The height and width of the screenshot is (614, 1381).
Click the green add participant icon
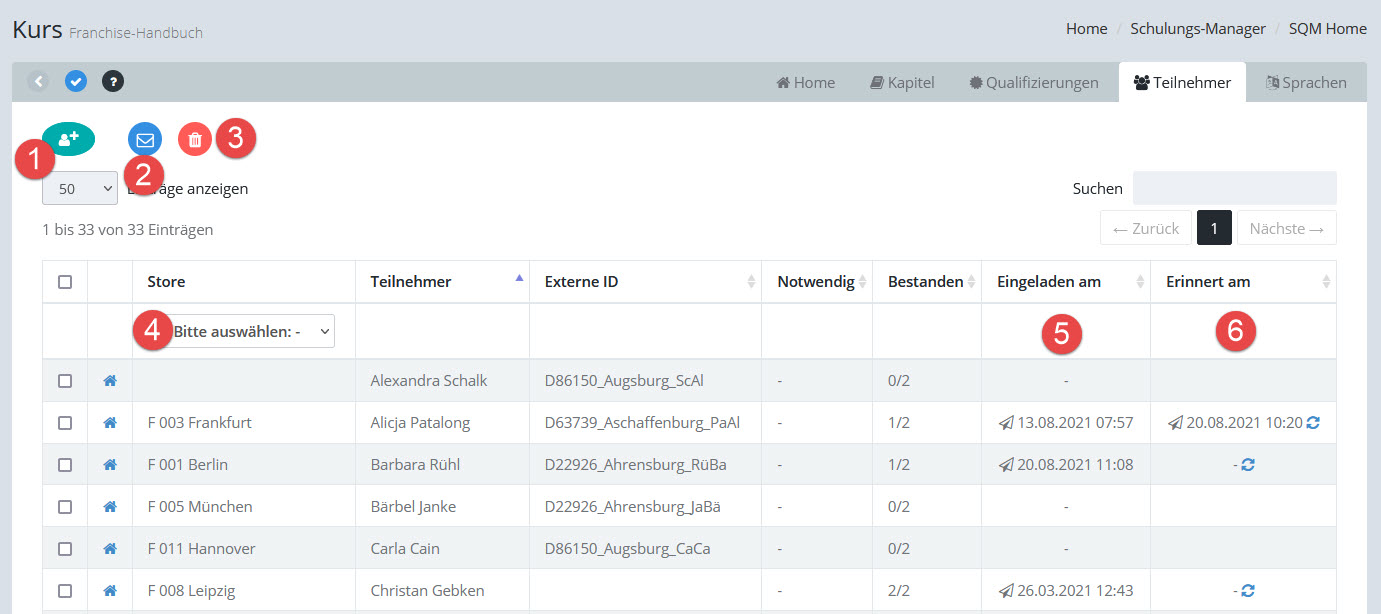click(x=68, y=139)
